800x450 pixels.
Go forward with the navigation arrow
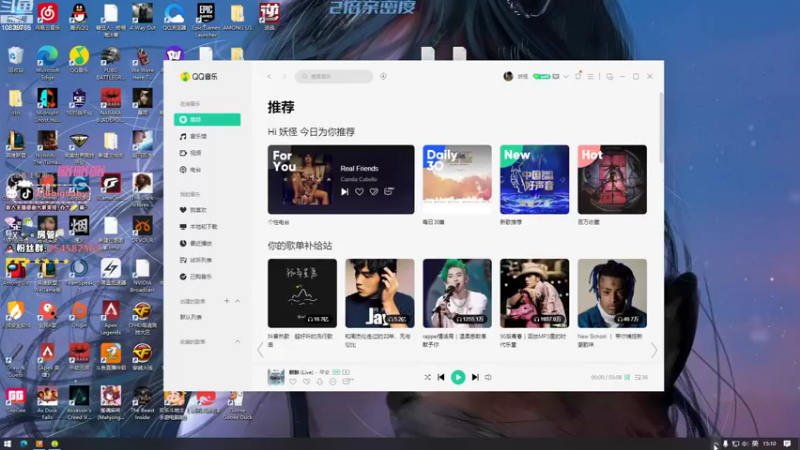(x=284, y=76)
